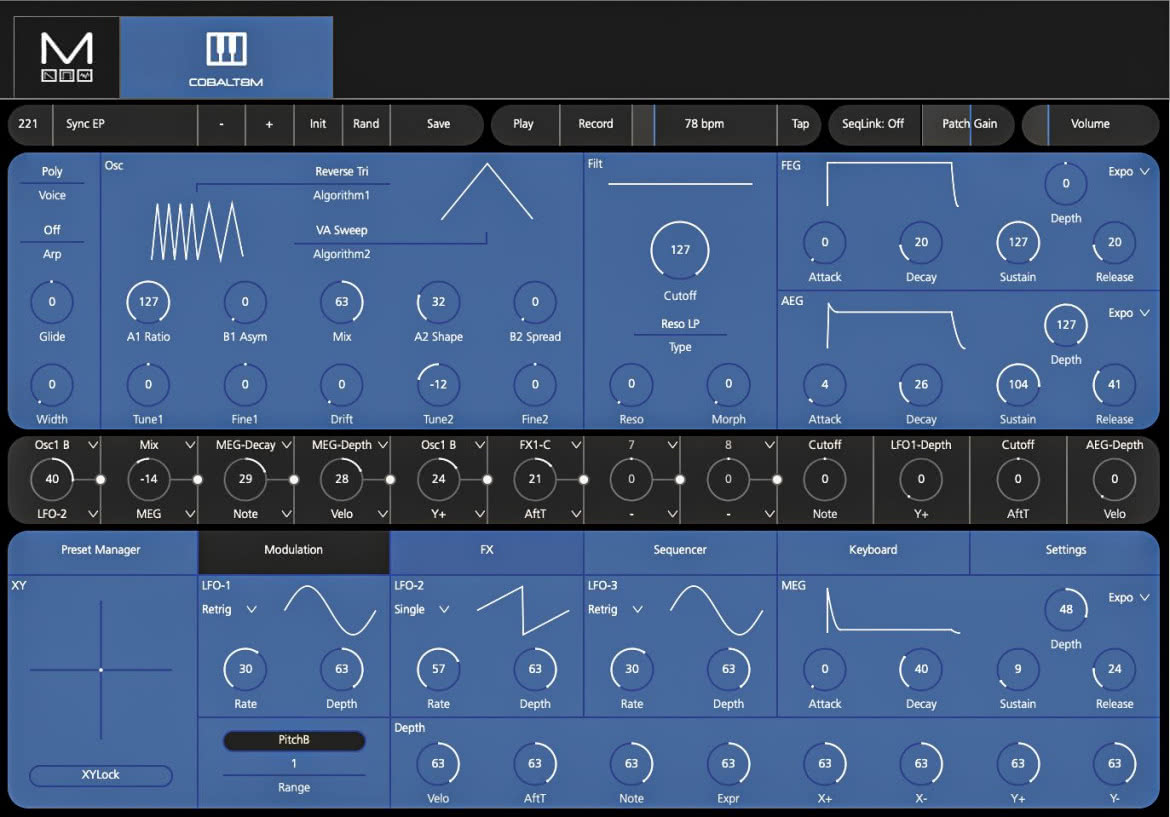1170x817 pixels.
Task: Click the Tune2 knob showing -12
Action: pos(438,385)
